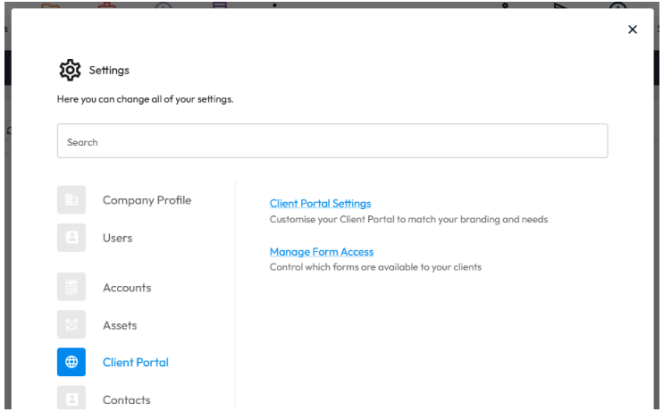The width and height of the screenshot is (663, 412).
Task: Click the Settings heading text
Action: (x=109, y=70)
